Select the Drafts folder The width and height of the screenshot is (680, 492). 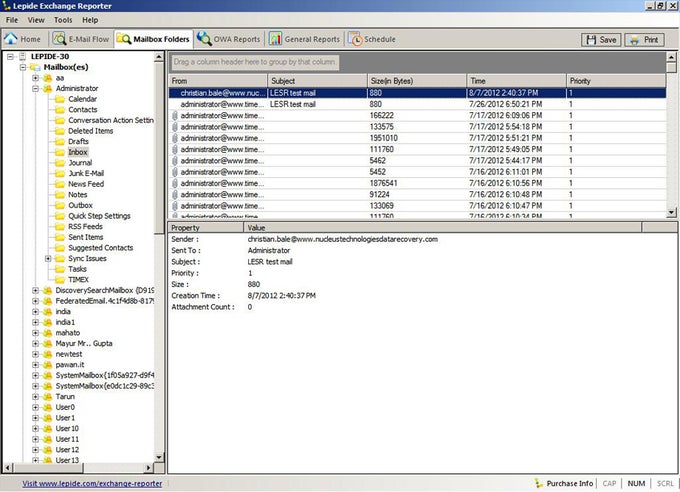point(78,141)
